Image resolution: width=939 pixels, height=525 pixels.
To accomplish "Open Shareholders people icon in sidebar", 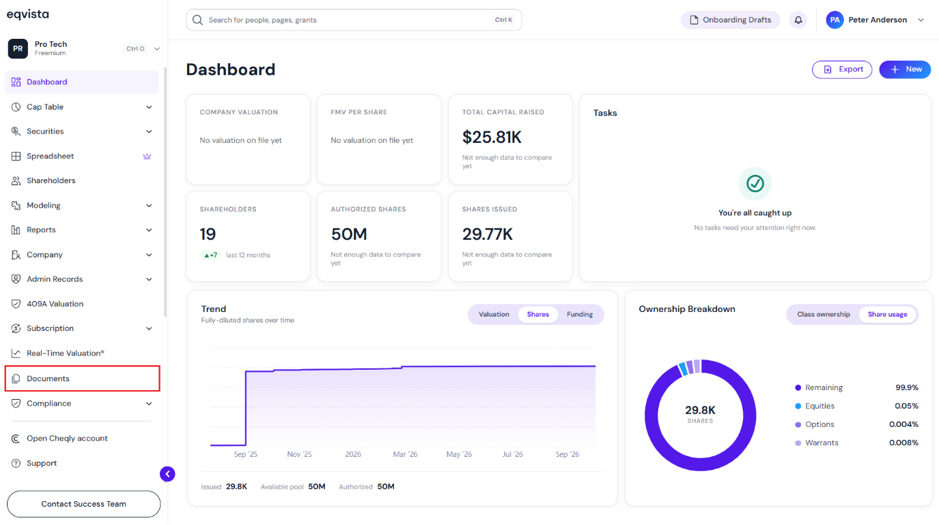I will (16, 181).
